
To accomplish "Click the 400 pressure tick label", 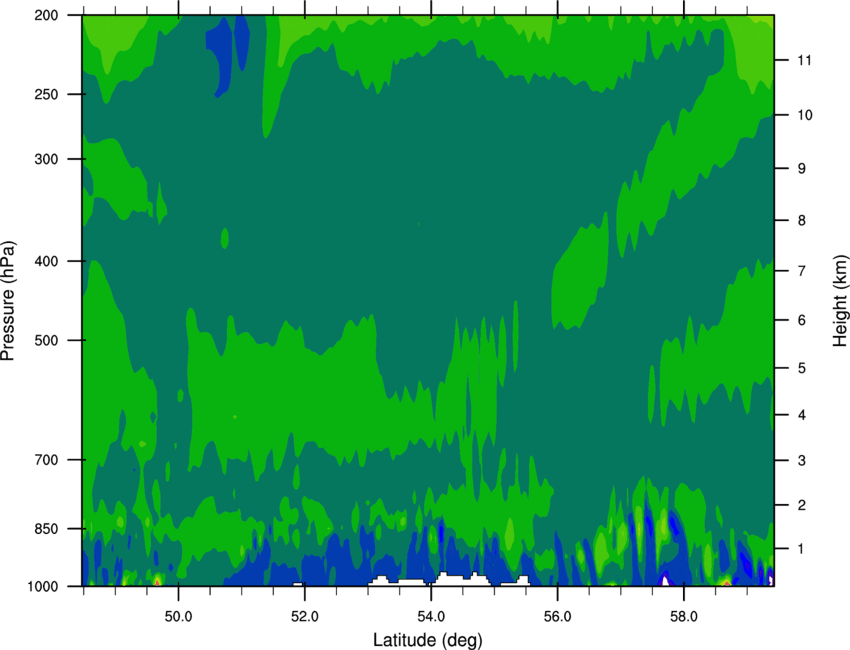I will click(x=46, y=261).
